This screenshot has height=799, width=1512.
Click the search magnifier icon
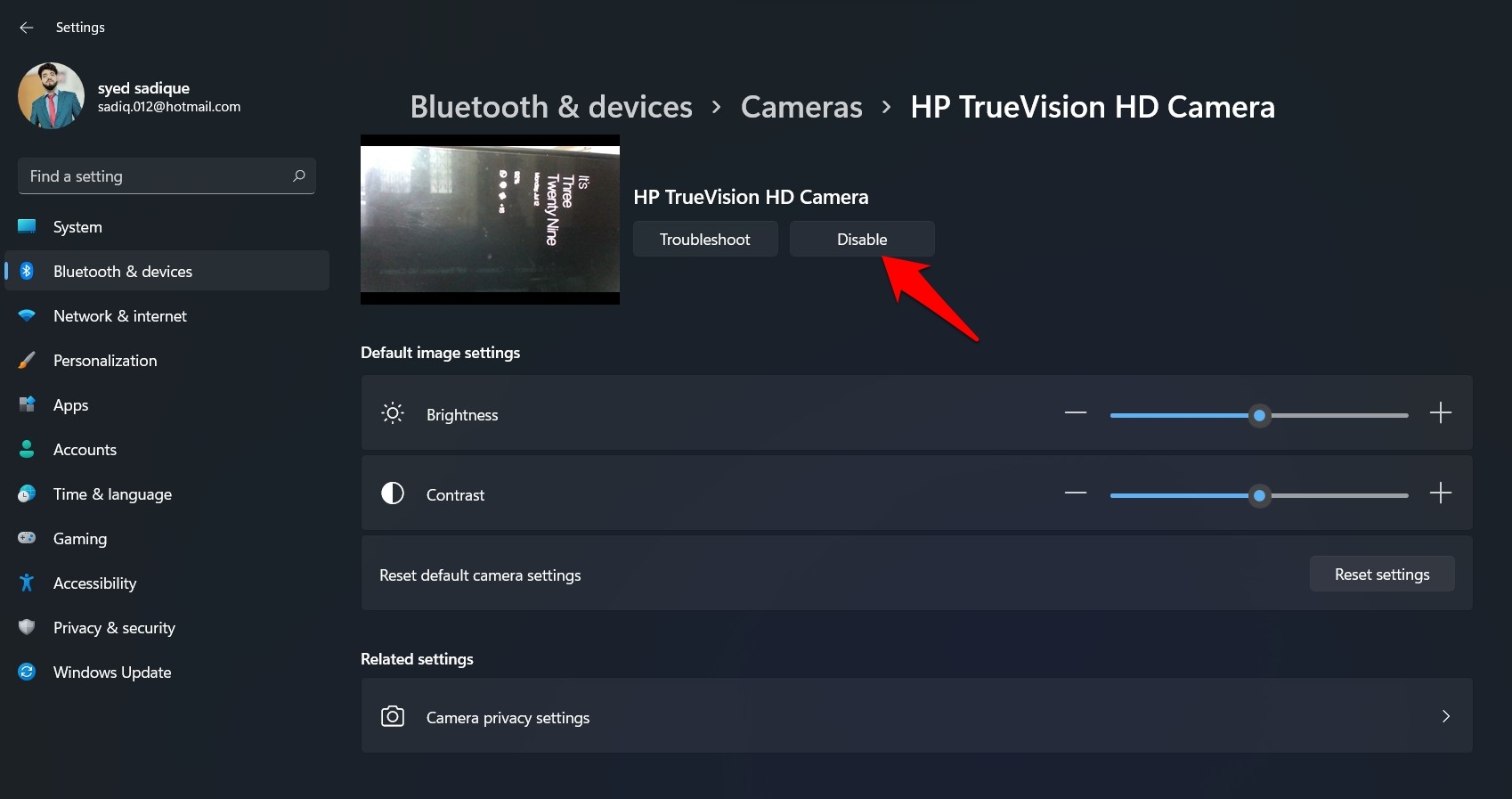(299, 175)
